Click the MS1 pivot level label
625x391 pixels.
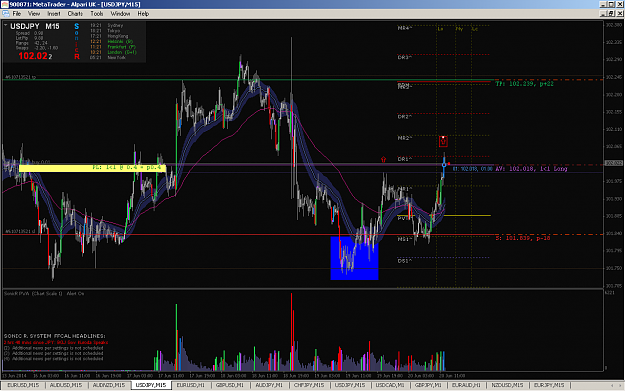tap(405, 239)
